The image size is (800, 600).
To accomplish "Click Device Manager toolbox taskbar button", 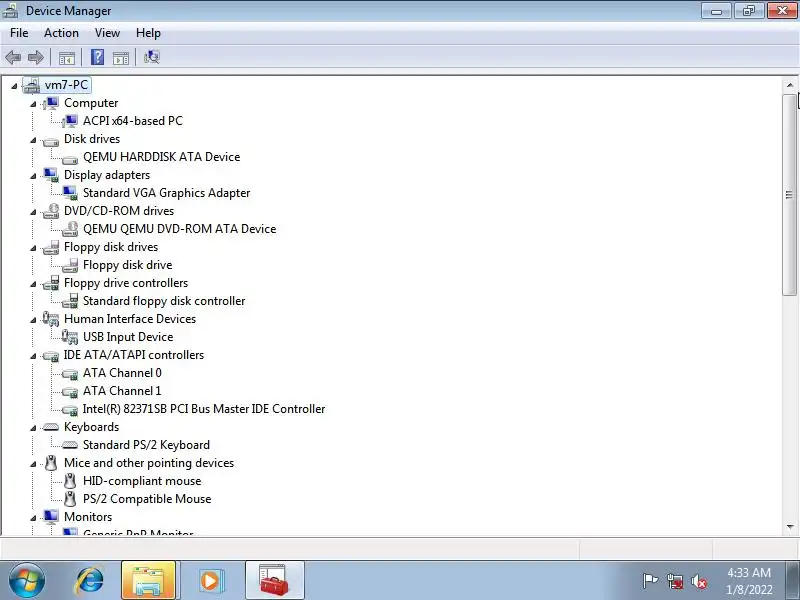I will point(274,581).
